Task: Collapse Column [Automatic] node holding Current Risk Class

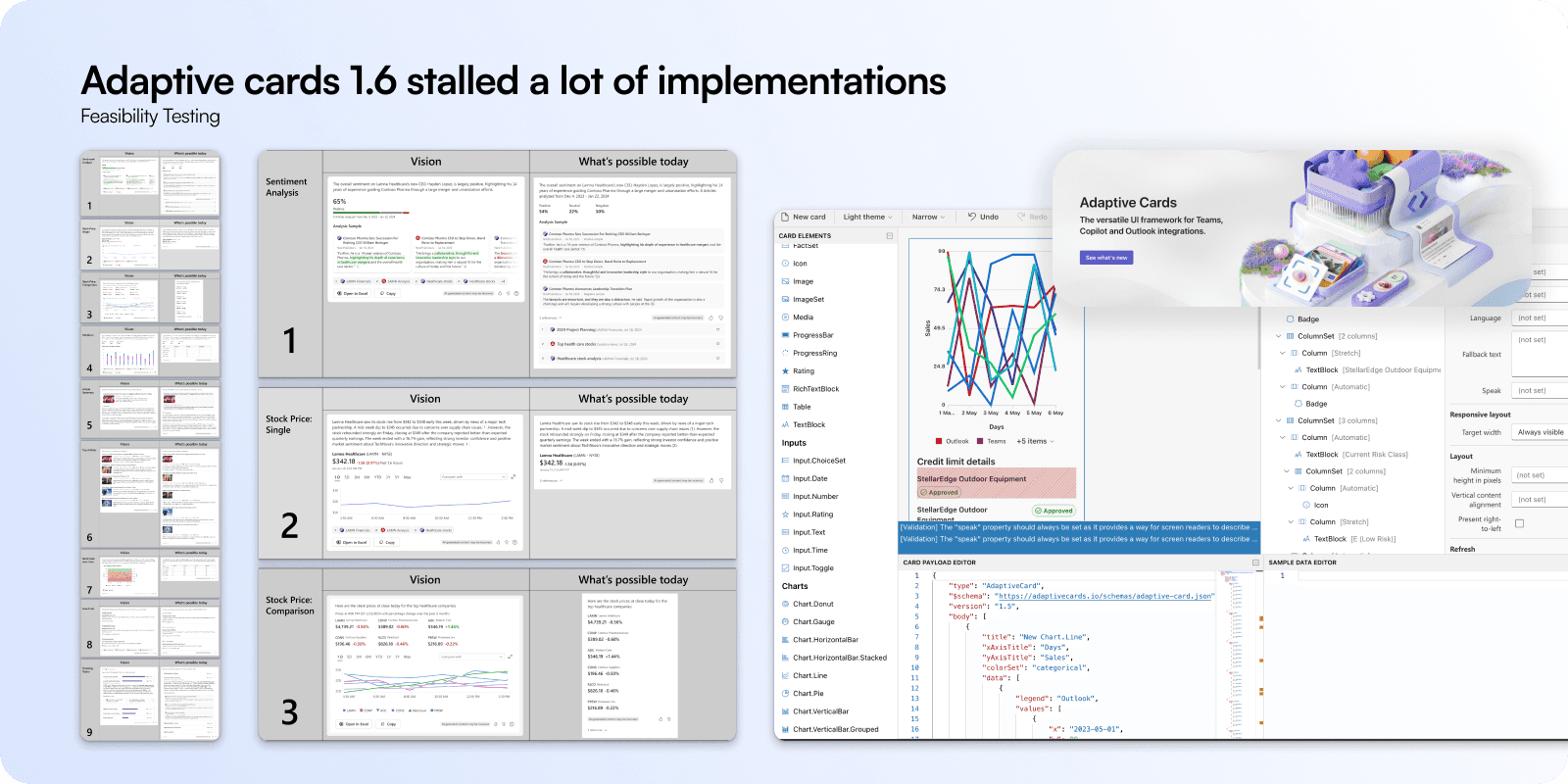Action: (x=1283, y=437)
